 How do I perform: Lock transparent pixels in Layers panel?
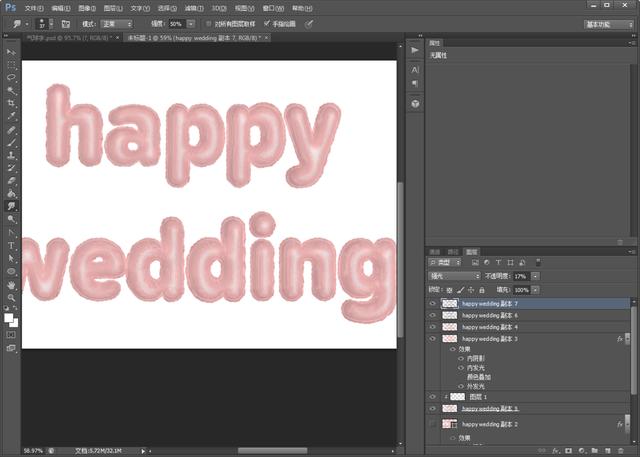pos(449,290)
